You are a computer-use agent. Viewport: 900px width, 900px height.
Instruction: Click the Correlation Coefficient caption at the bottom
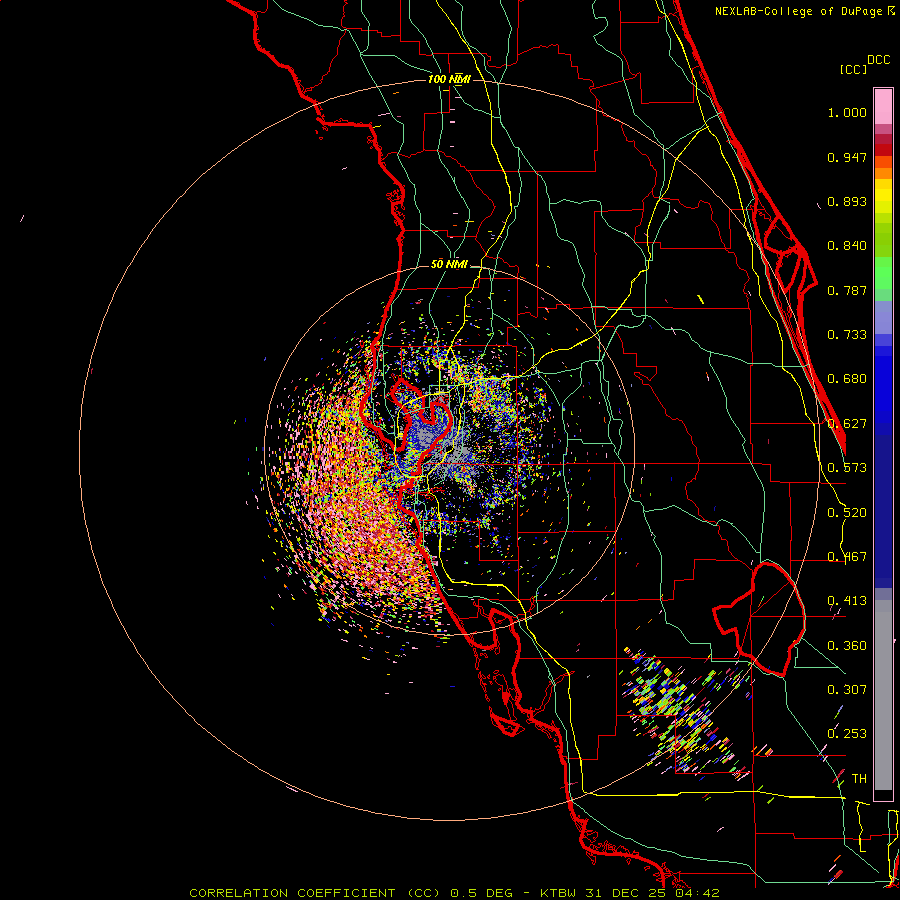click(315, 893)
